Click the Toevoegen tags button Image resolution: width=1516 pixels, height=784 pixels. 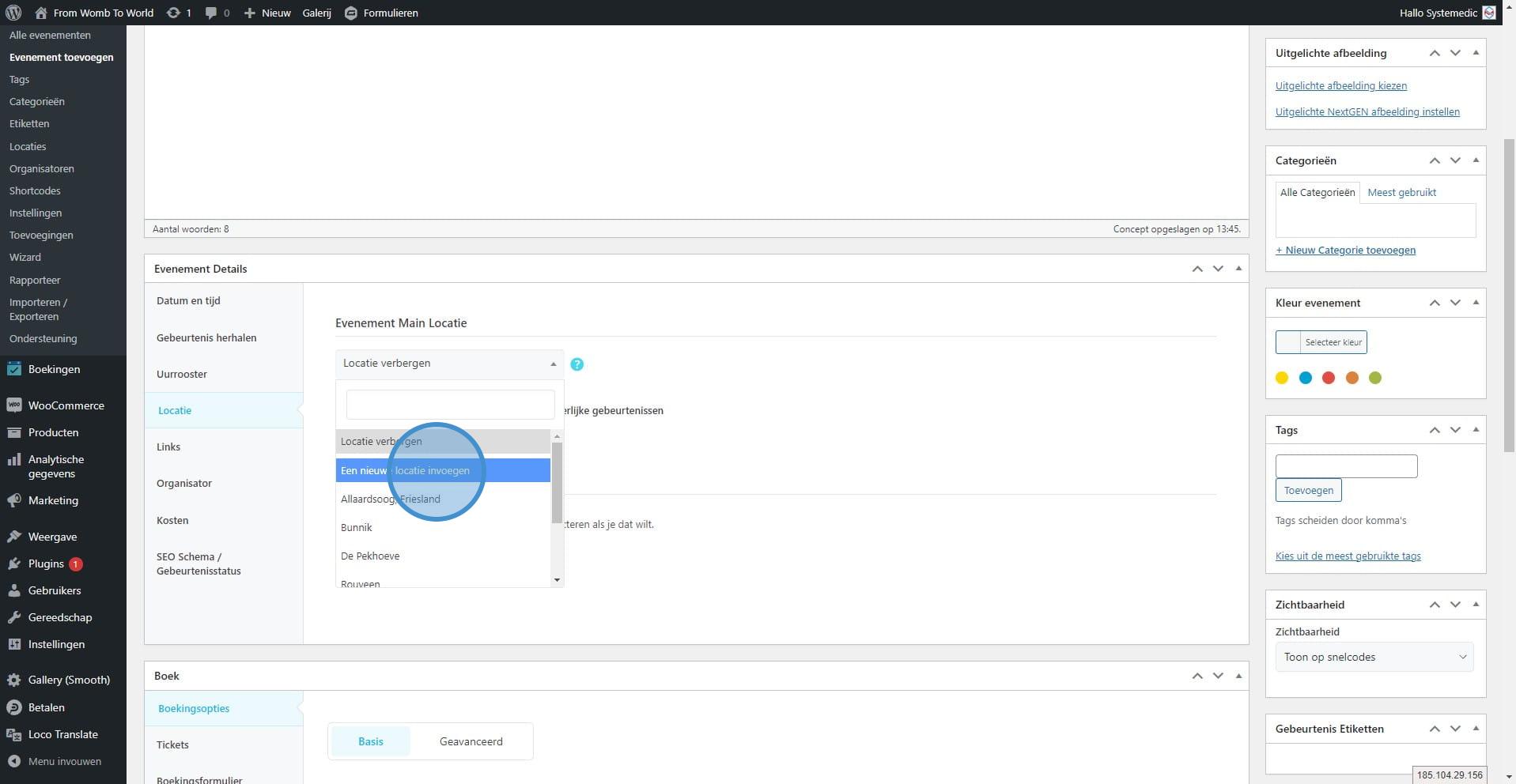(x=1308, y=490)
